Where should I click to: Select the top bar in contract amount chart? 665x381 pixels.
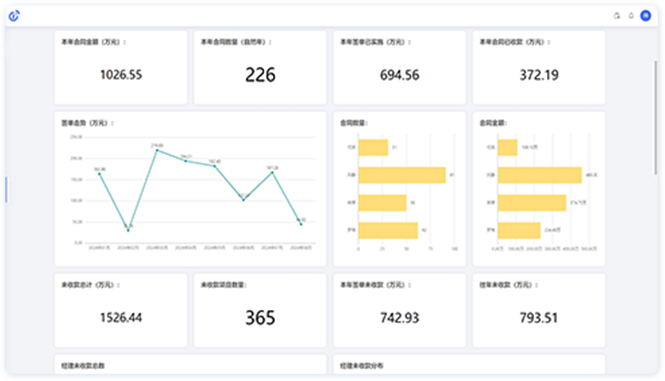507,147
